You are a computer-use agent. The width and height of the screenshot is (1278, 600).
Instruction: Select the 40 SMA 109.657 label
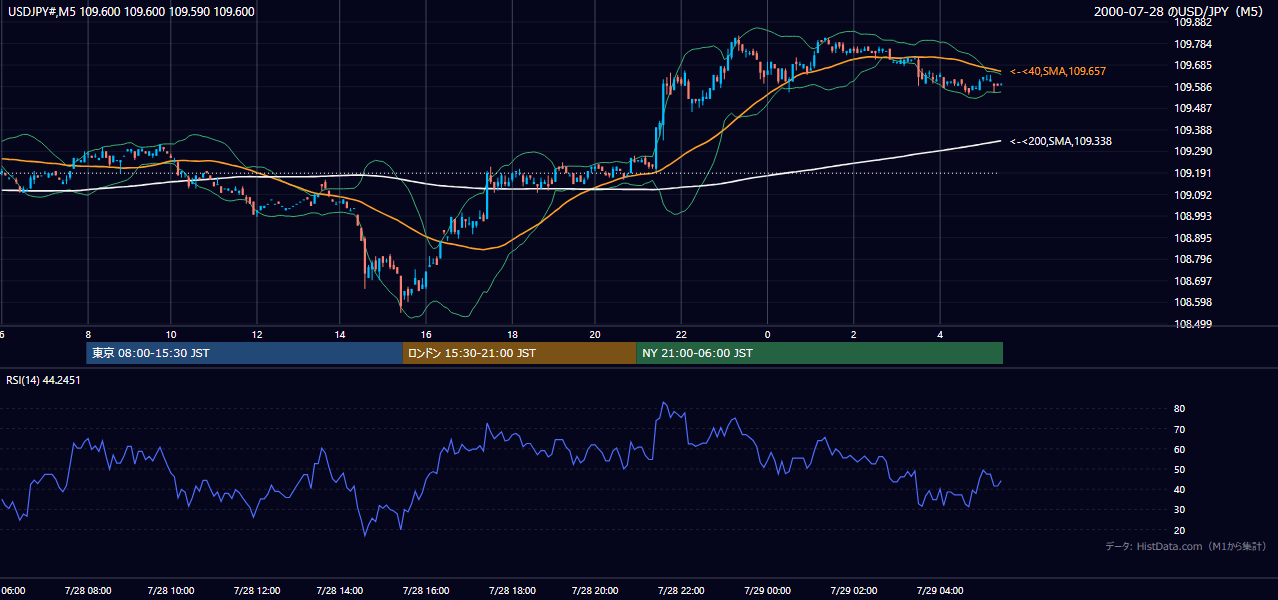pyautogui.click(x=1058, y=72)
